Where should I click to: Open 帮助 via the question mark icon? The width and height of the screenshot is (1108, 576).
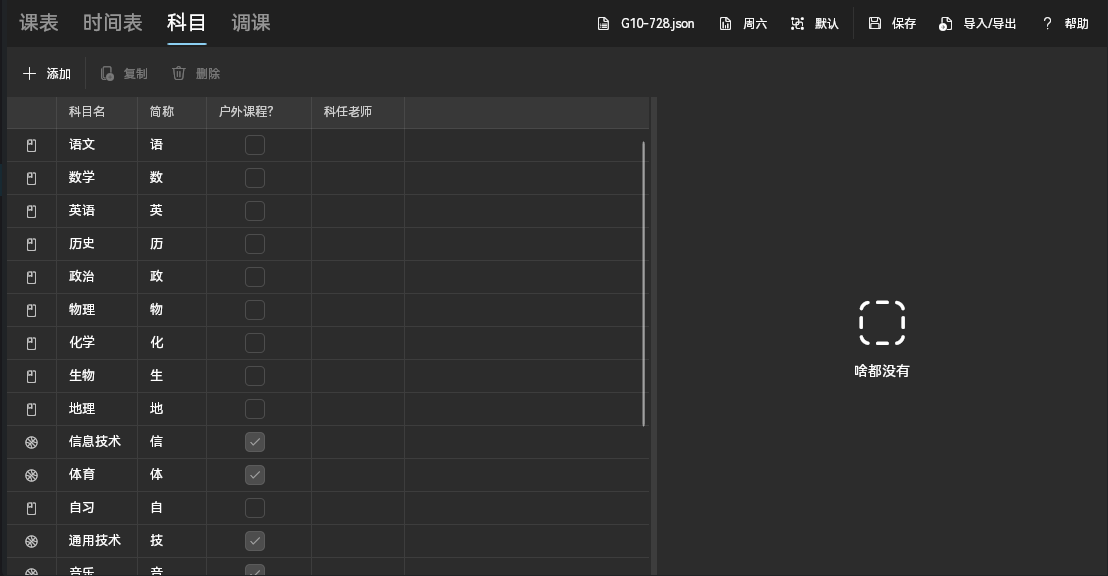tap(1047, 24)
